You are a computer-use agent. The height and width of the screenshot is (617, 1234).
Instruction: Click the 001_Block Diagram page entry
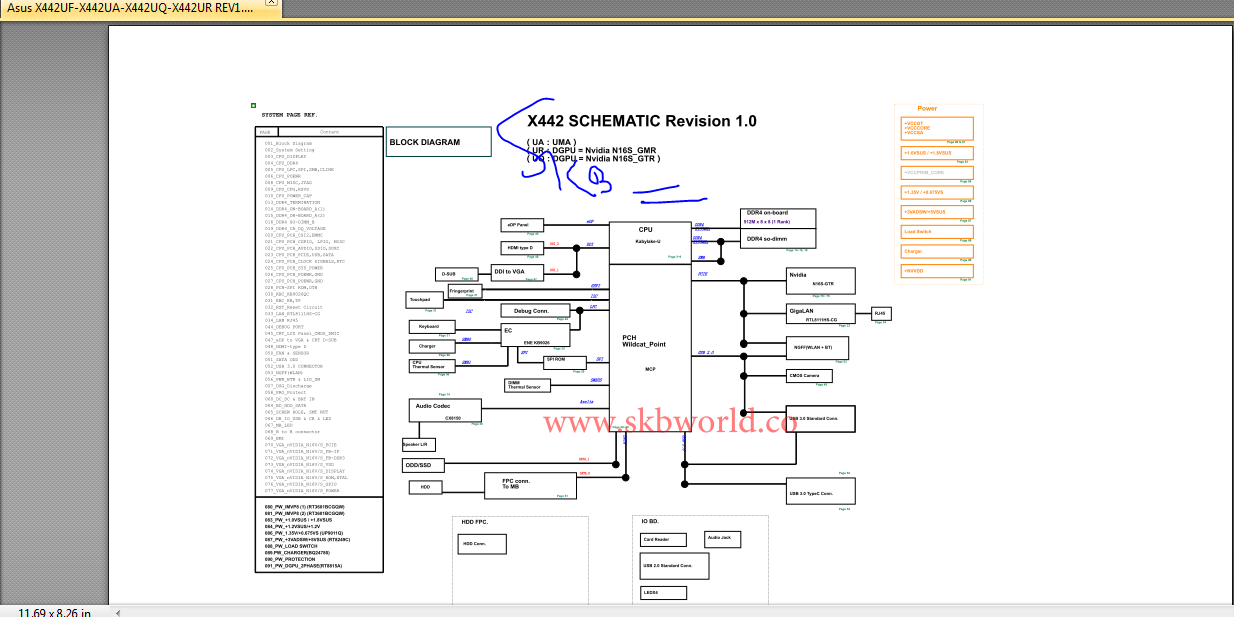pos(288,143)
